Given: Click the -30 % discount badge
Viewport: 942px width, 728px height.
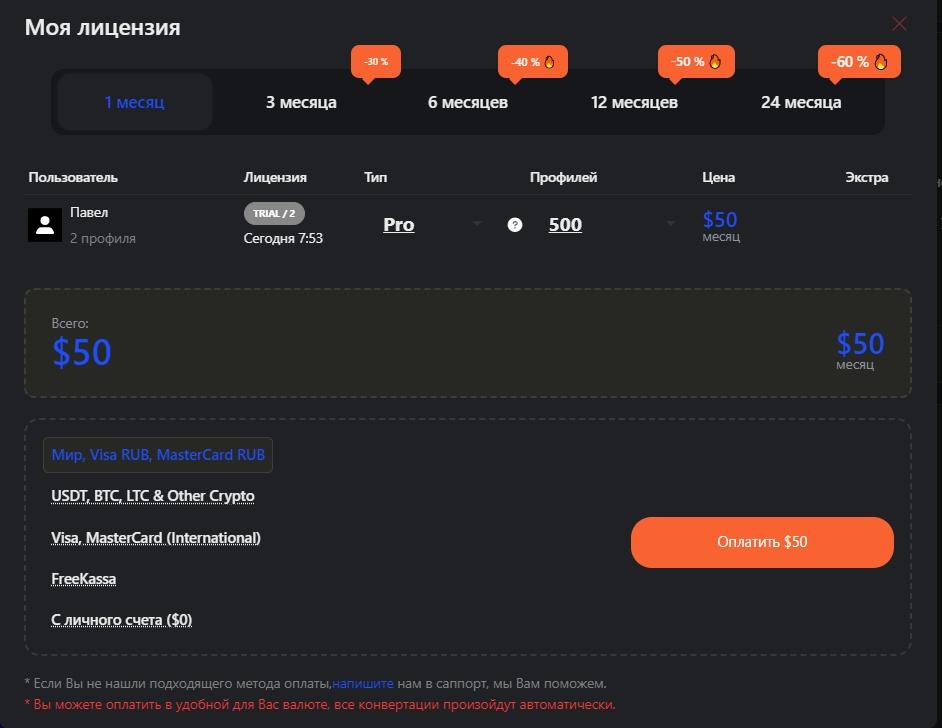Looking at the screenshot, I should pyautogui.click(x=376, y=61).
